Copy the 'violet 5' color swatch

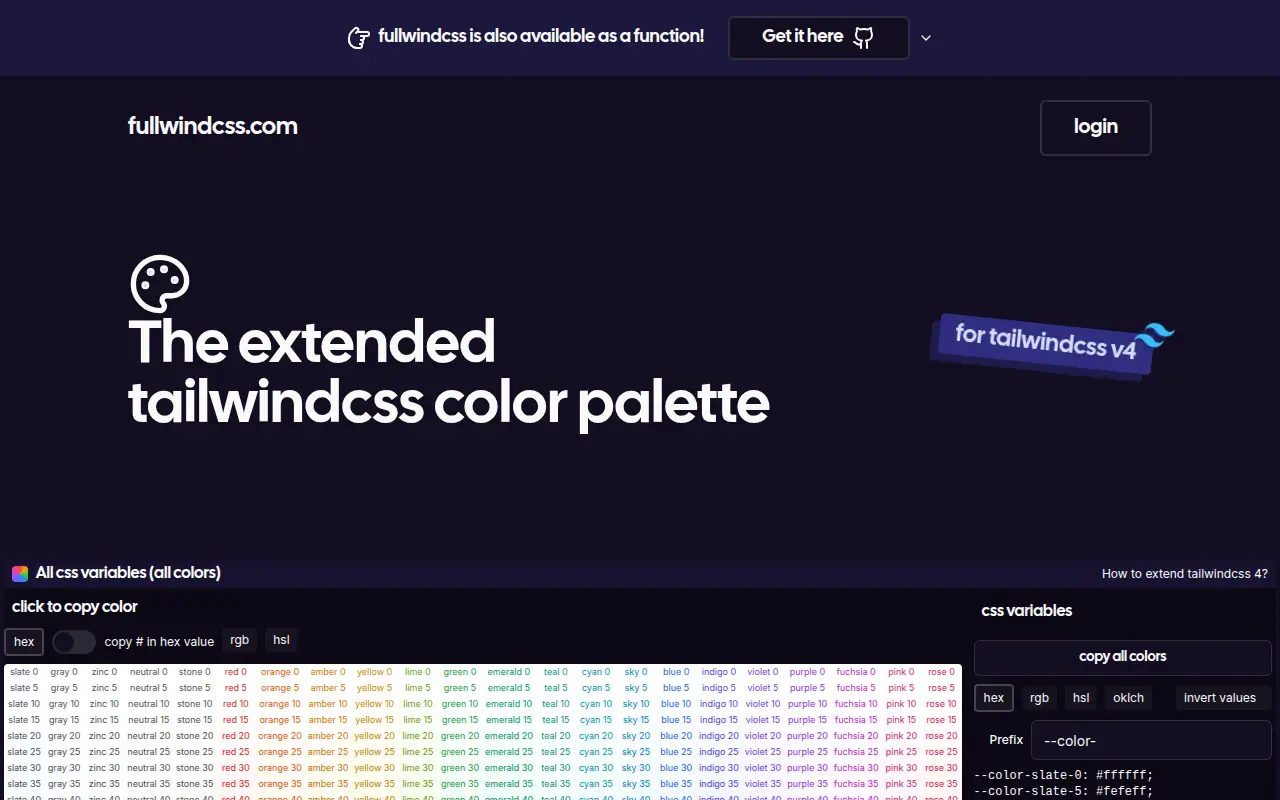click(x=762, y=688)
